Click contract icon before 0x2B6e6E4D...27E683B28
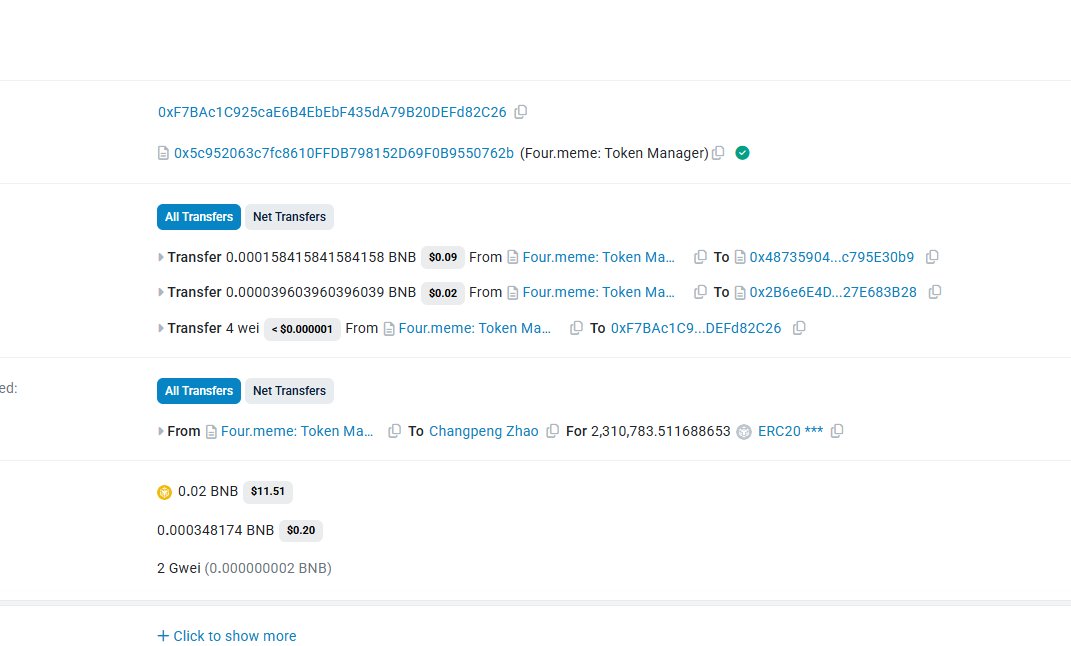This screenshot has width=1071, height=646. [740, 292]
